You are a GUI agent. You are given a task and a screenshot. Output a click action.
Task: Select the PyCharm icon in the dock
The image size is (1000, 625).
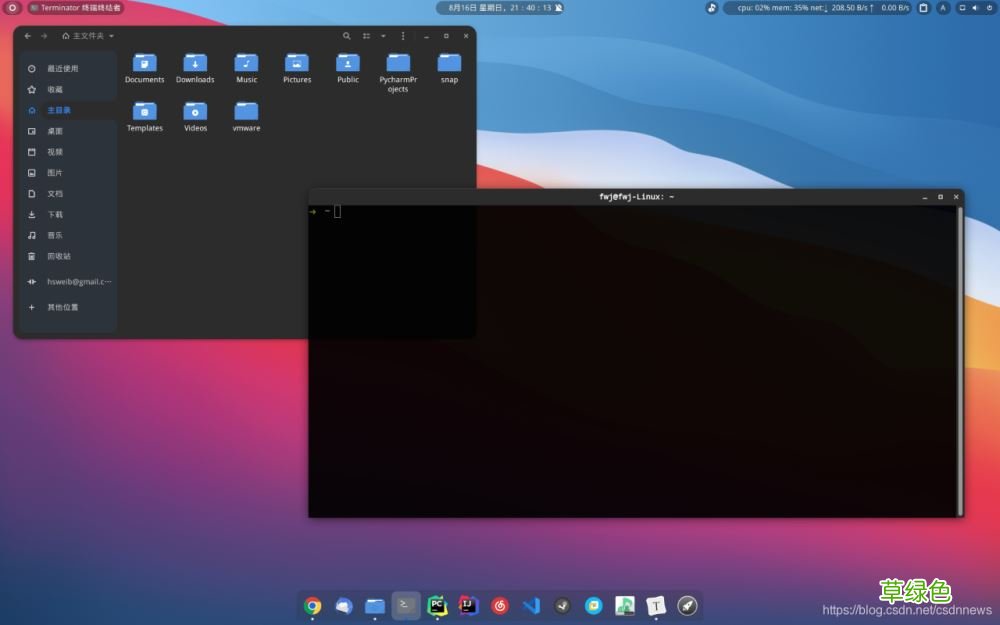[x=436, y=606]
